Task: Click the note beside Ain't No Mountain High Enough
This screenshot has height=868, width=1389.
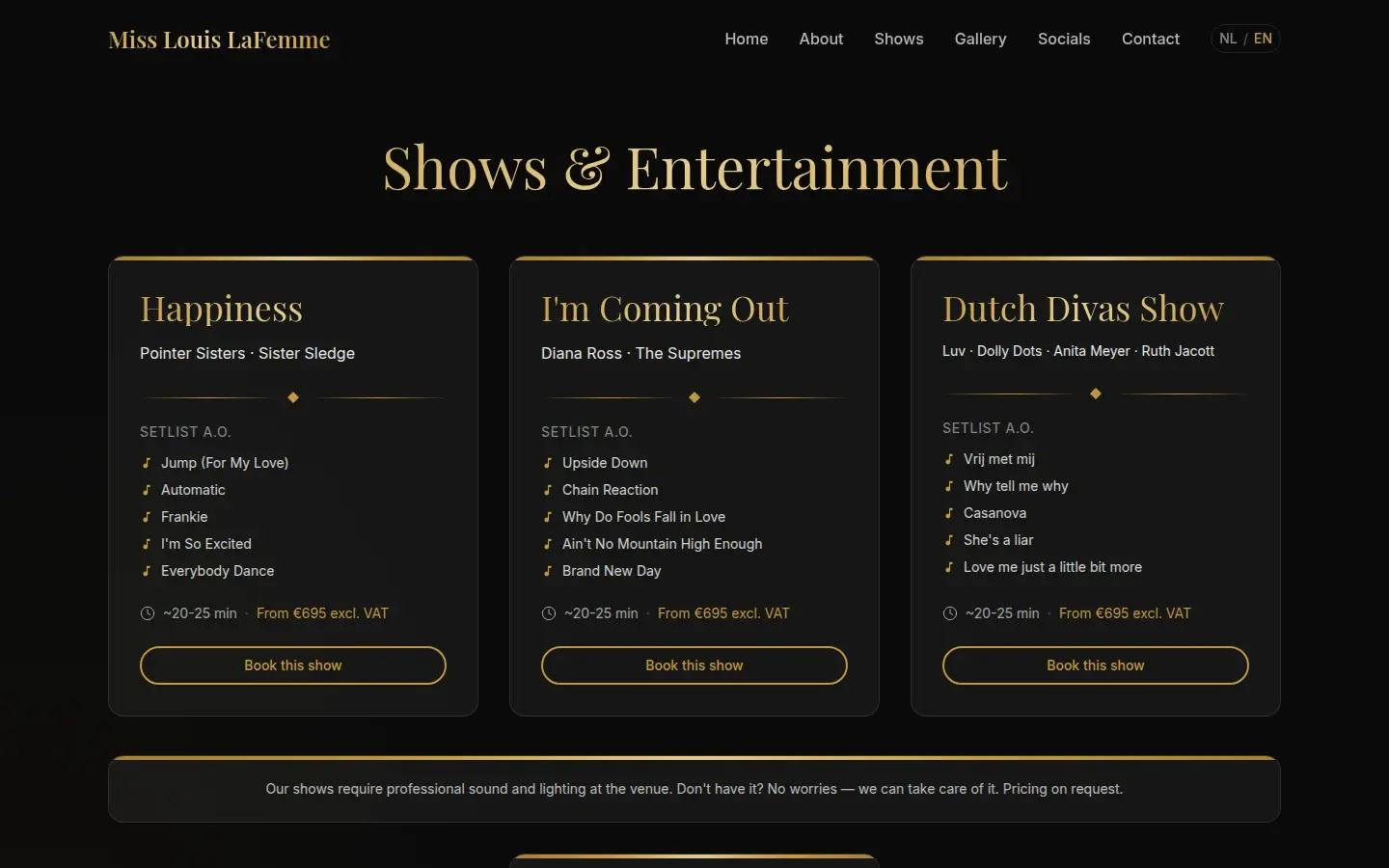Action: [x=548, y=544]
